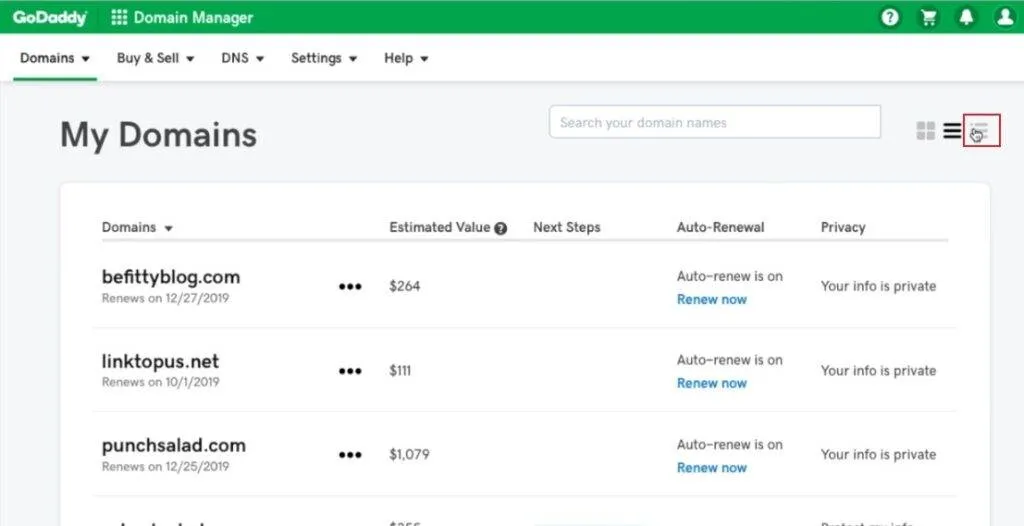Click 'Renews on 10/1/2019' text
This screenshot has height=526, width=1024.
pyautogui.click(x=161, y=382)
